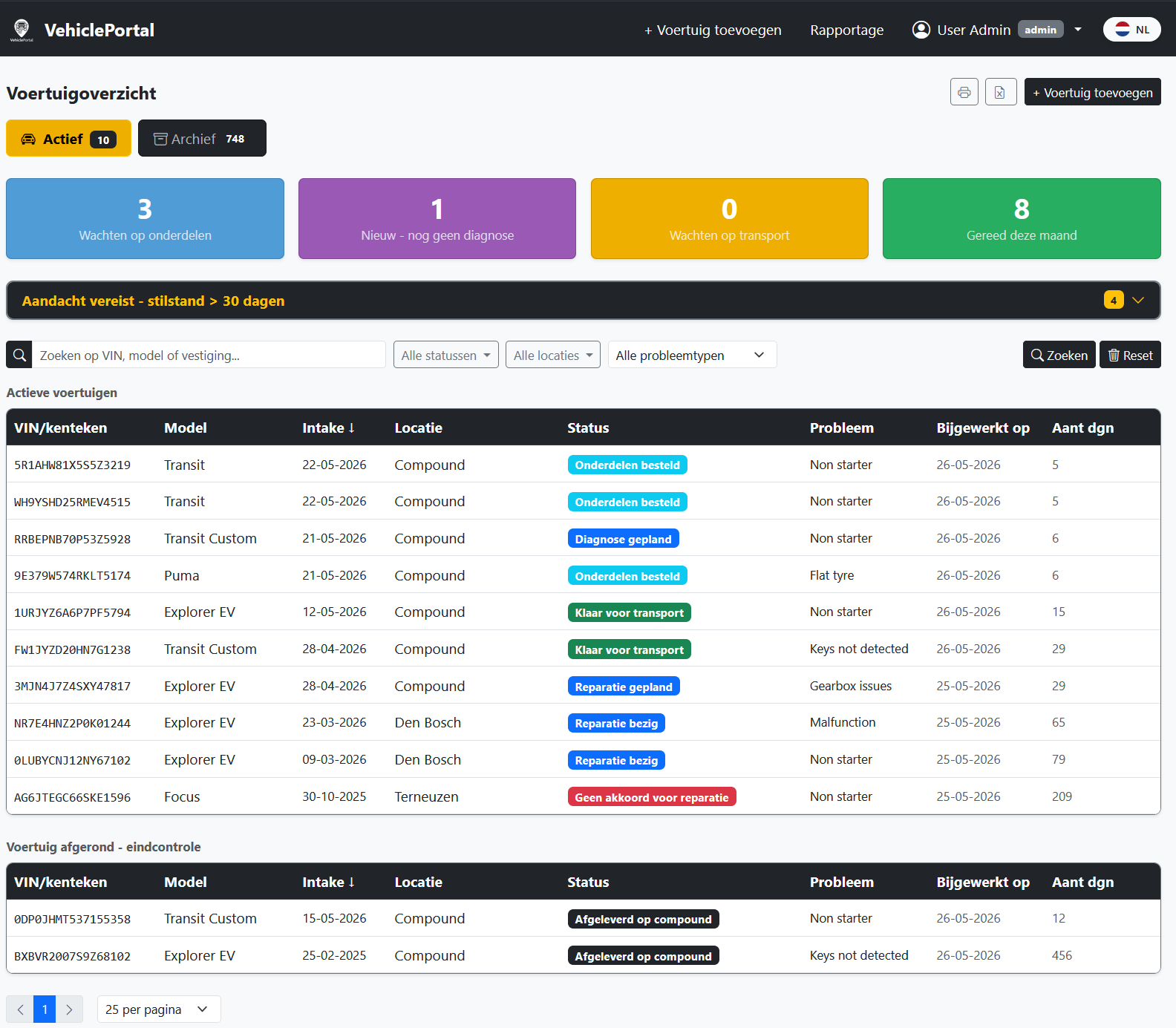Sort eindcontrole table by Intake column

point(328,882)
